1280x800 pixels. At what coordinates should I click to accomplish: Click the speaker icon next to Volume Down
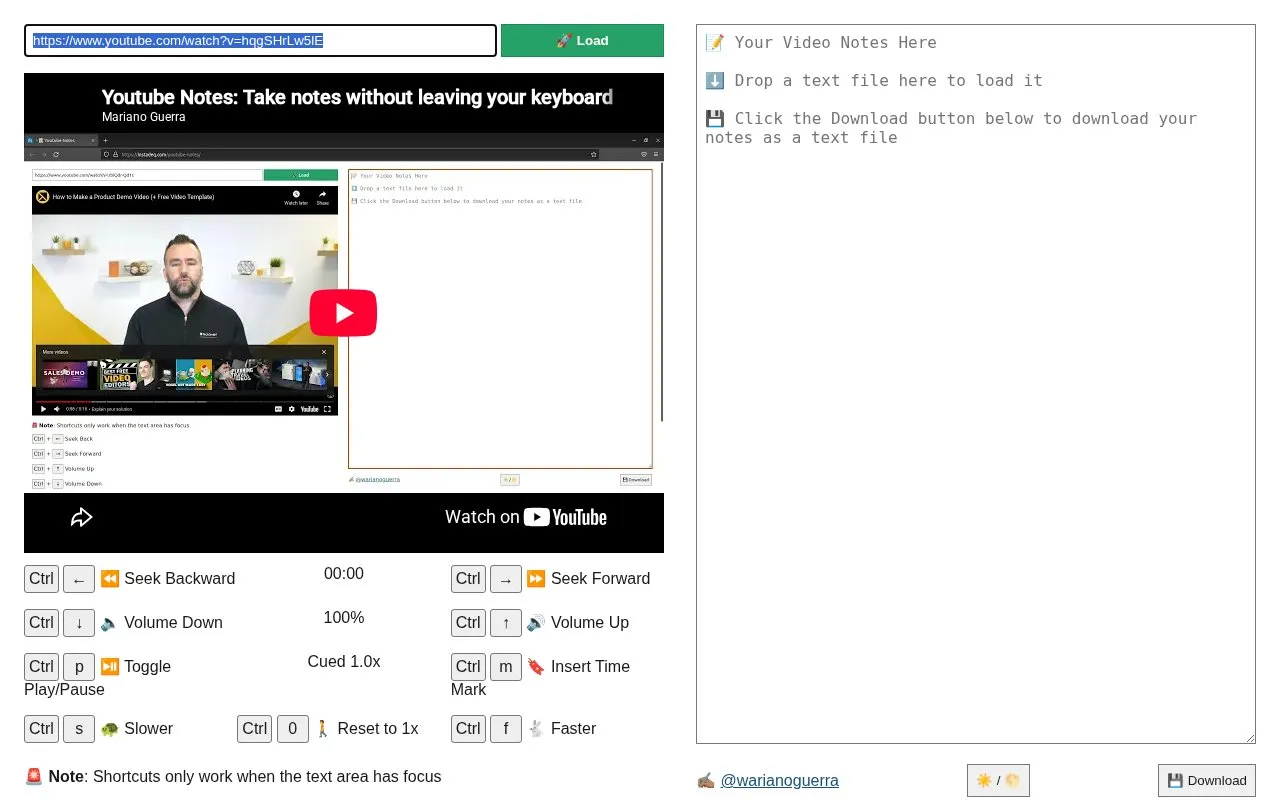(110, 623)
